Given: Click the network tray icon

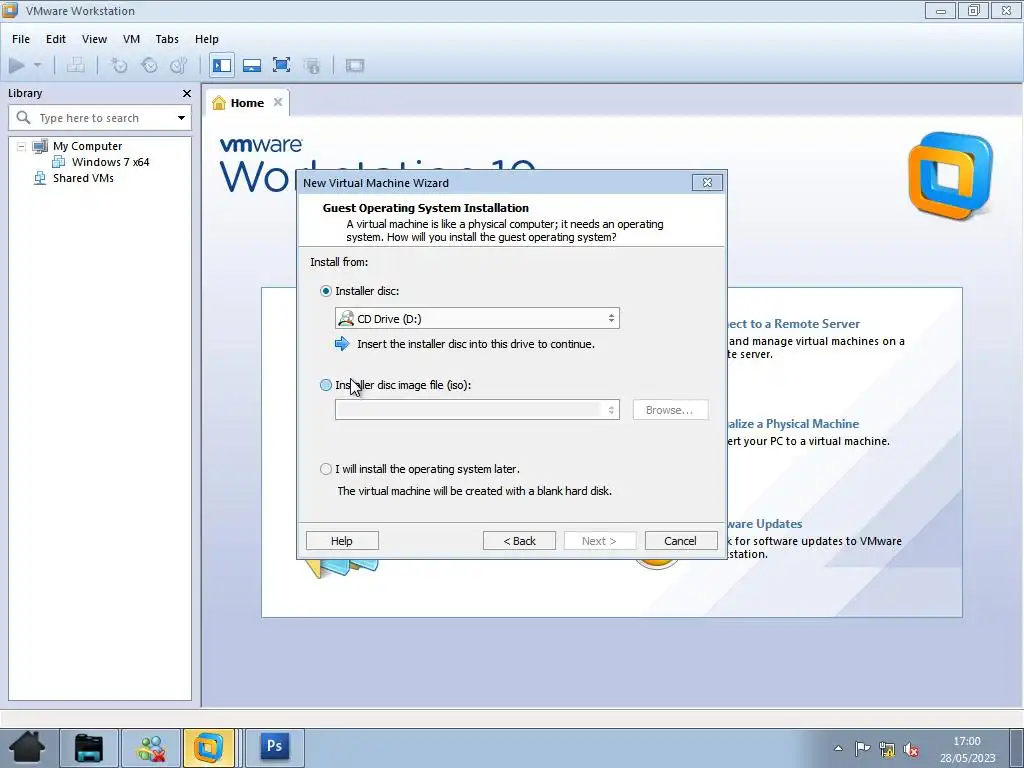Looking at the screenshot, I should click(x=887, y=748).
